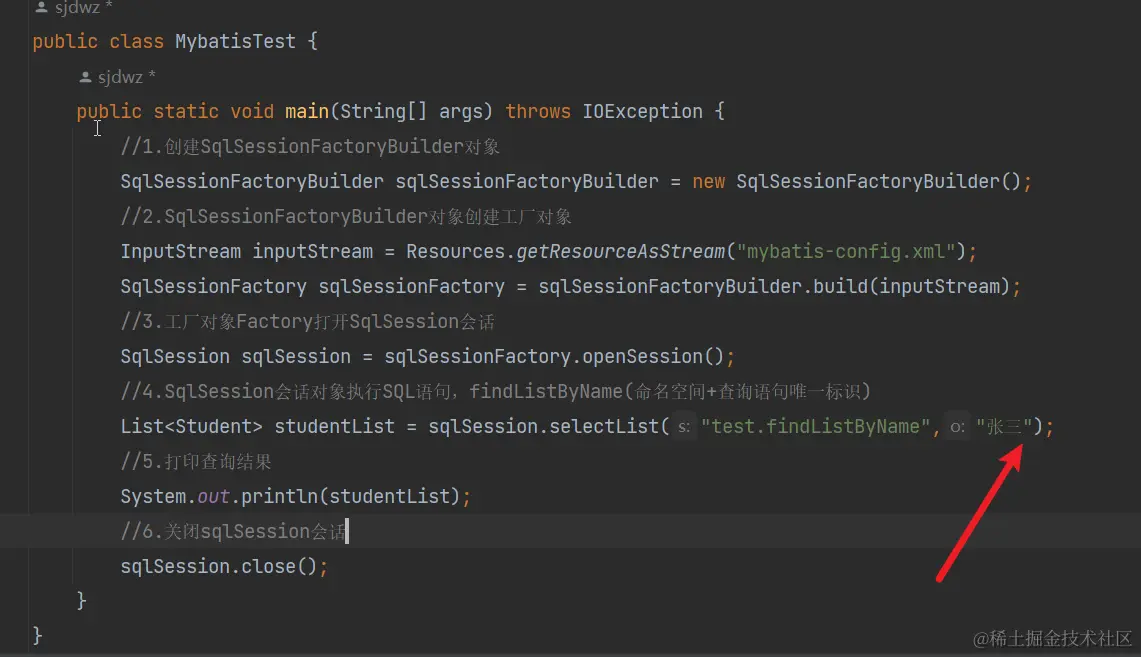Click the o: parameter hint in selectList

pyautogui.click(x=957, y=426)
